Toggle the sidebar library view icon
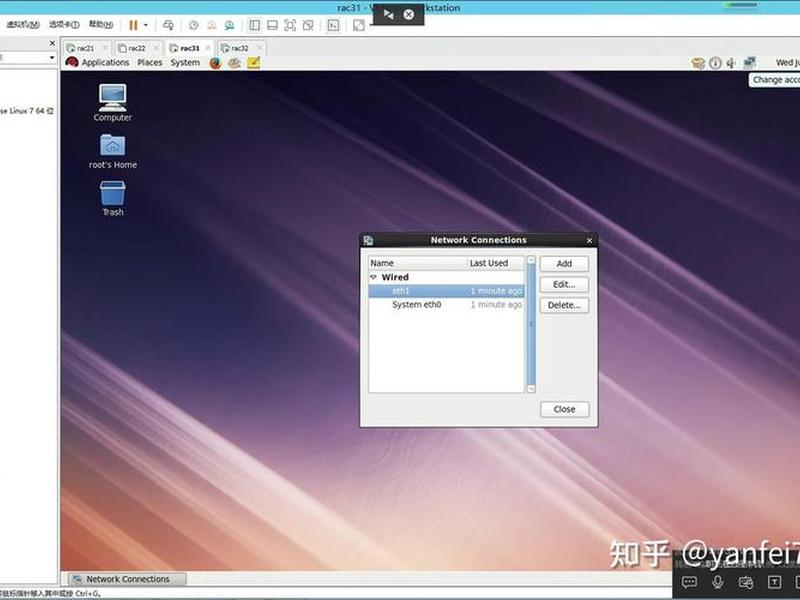The image size is (800, 600). [x=255, y=25]
